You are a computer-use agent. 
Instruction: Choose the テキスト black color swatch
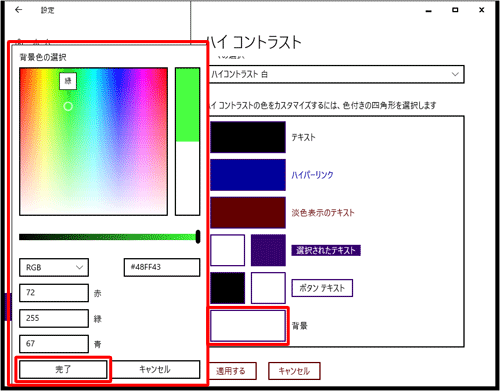[x=248, y=137]
